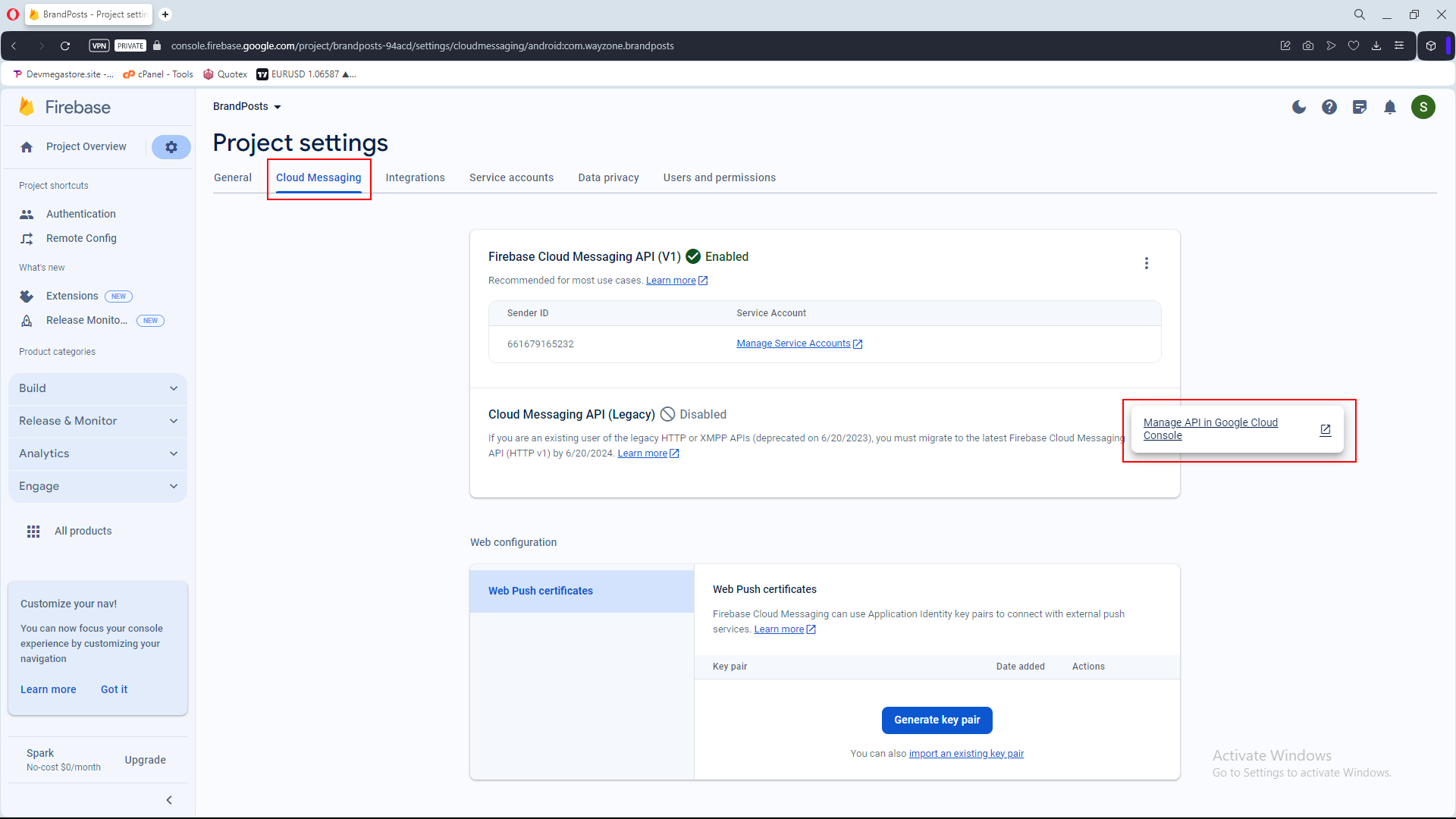Click Learn more in Legacy API section

pos(648,453)
